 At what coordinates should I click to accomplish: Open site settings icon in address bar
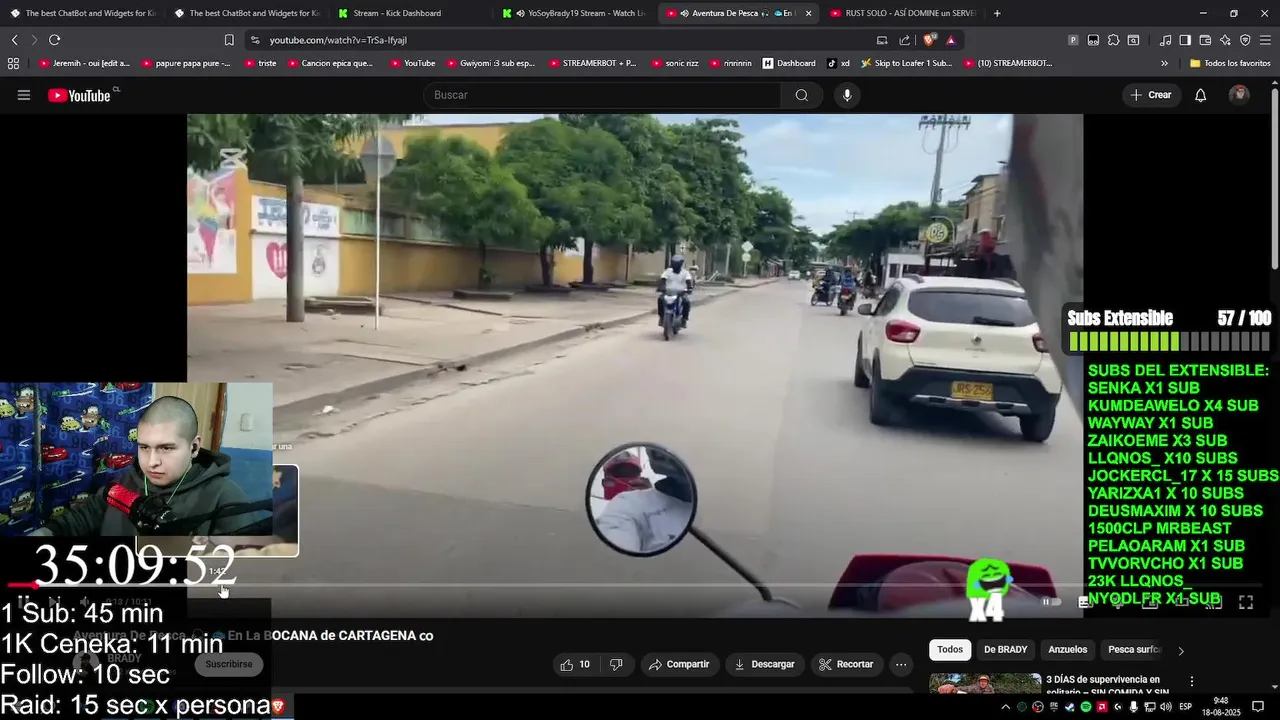pos(255,40)
